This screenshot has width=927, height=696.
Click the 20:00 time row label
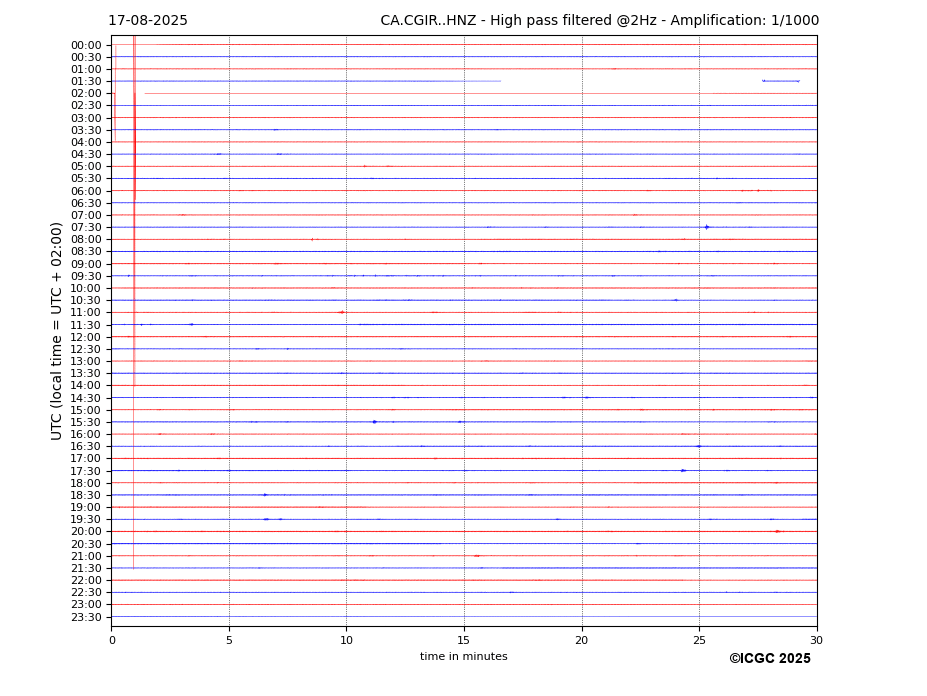(x=86, y=532)
